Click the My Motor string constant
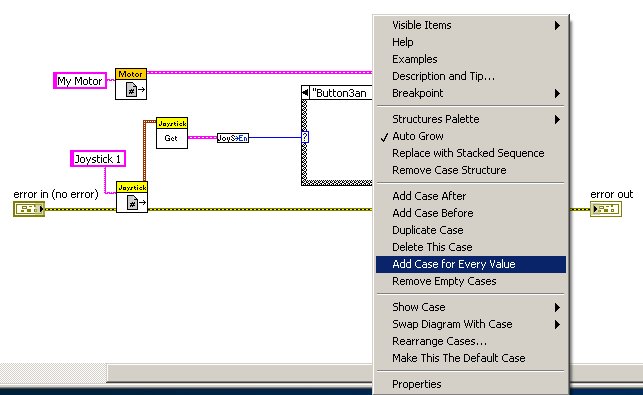The width and height of the screenshot is (643, 395). (80, 81)
